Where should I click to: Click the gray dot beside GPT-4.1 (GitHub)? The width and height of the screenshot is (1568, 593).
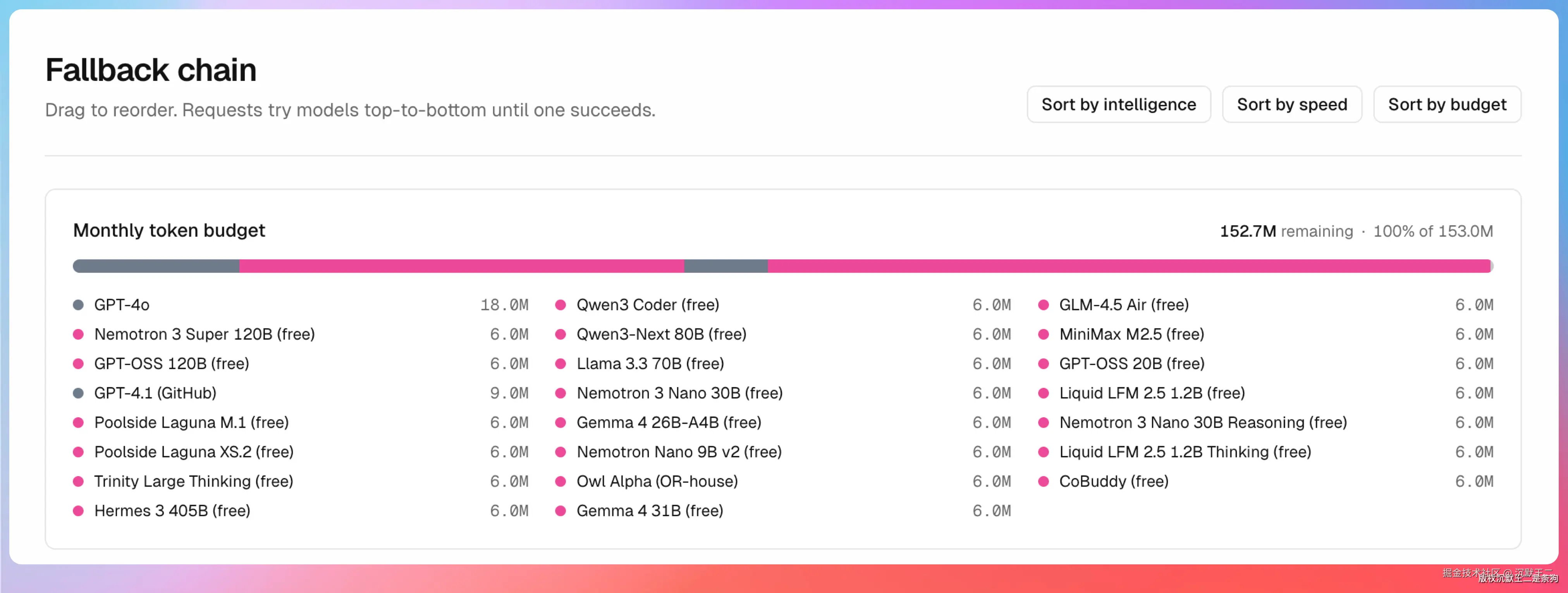(x=79, y=393)
